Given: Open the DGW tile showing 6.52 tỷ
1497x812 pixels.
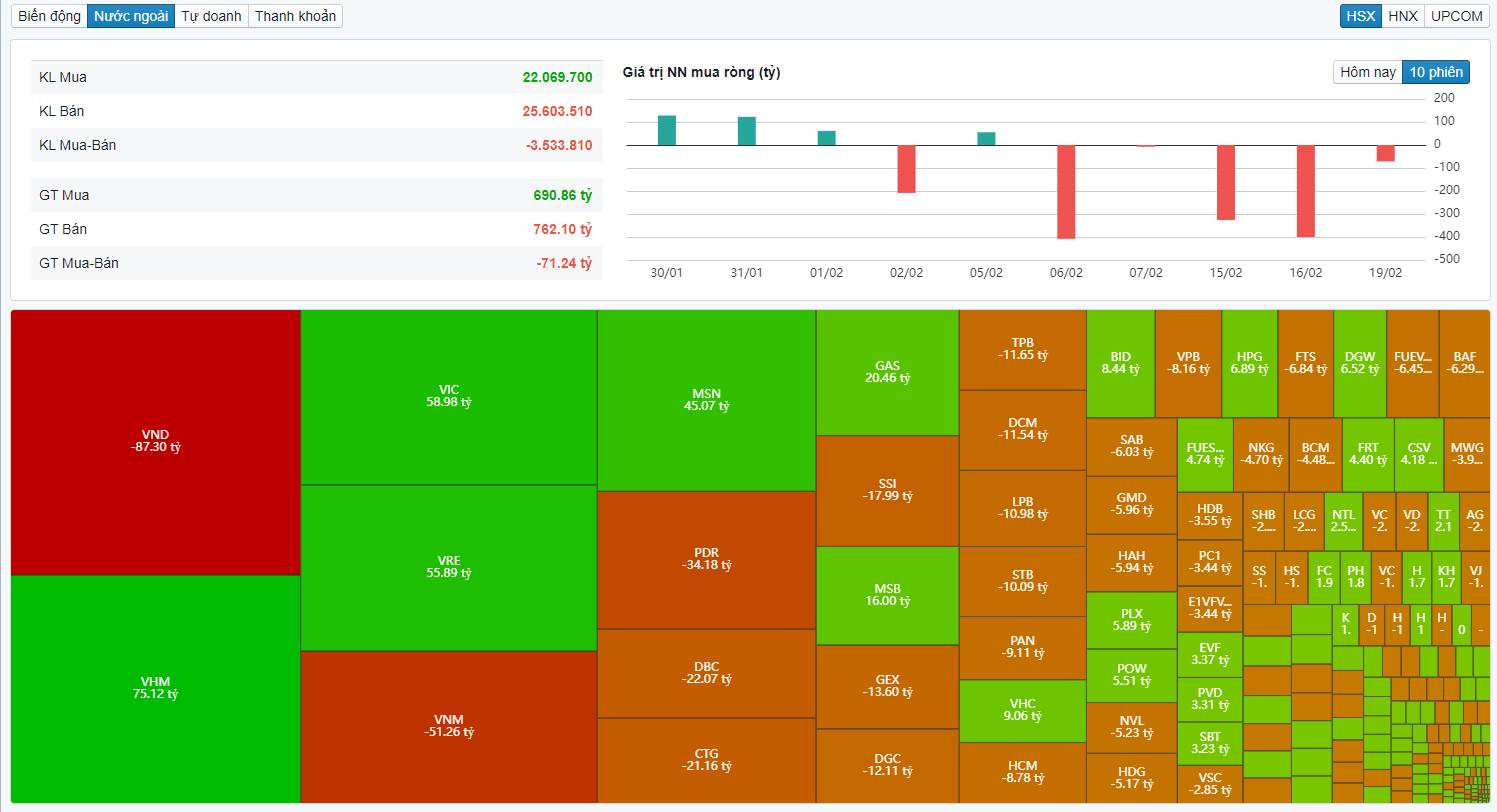Looking at the screenshot, I should tap(1360, 363).
